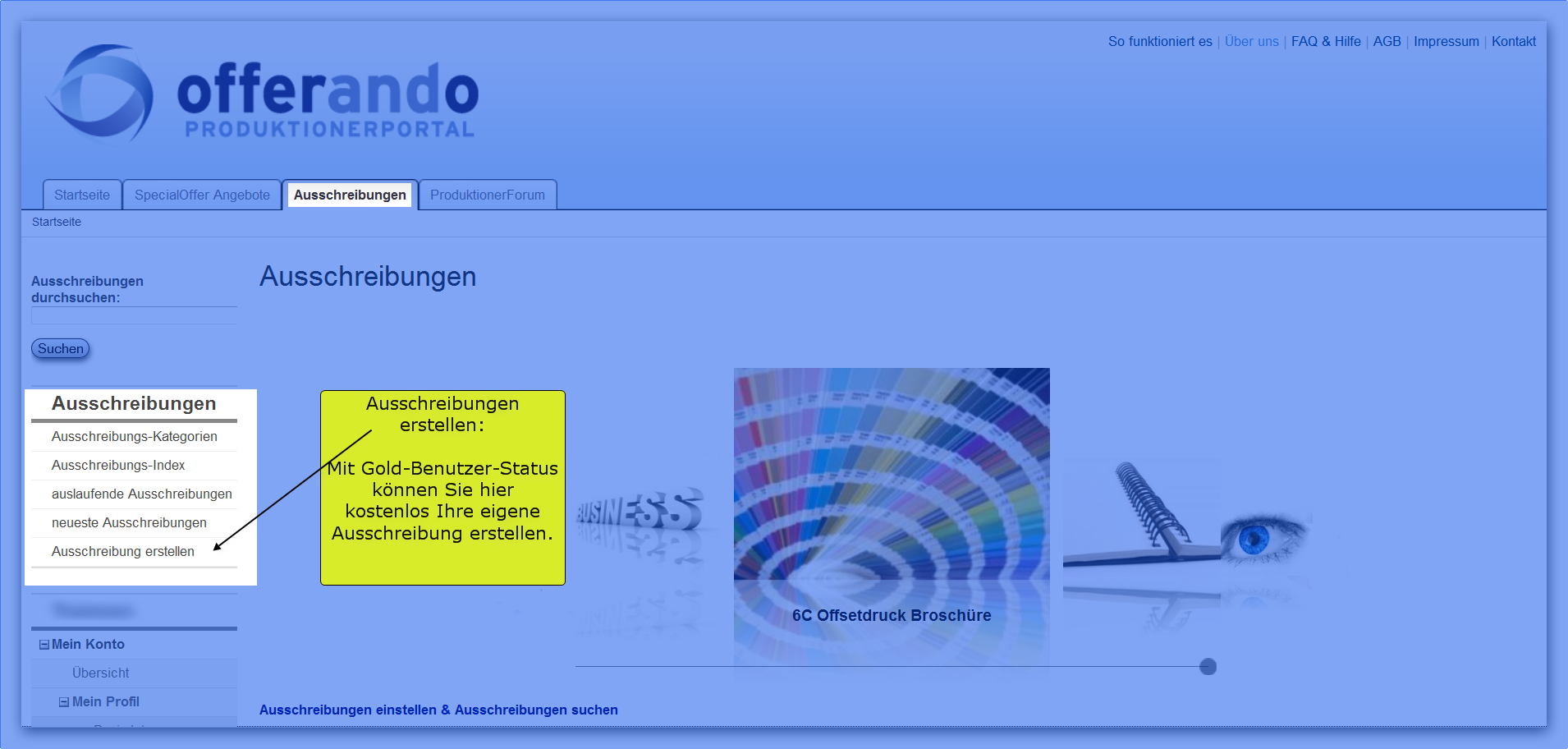The width and height of the screenshot is (1568, 749).
Task: Click the Ausschreibungen page heading
Action: pyautogui.click(x=368, y=277)
